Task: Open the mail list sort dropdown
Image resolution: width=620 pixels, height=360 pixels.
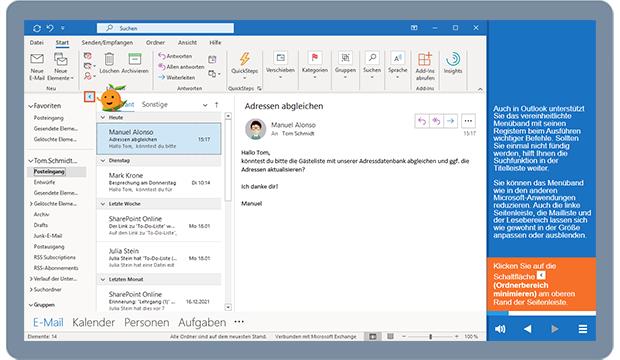Action: pos(205,105)
